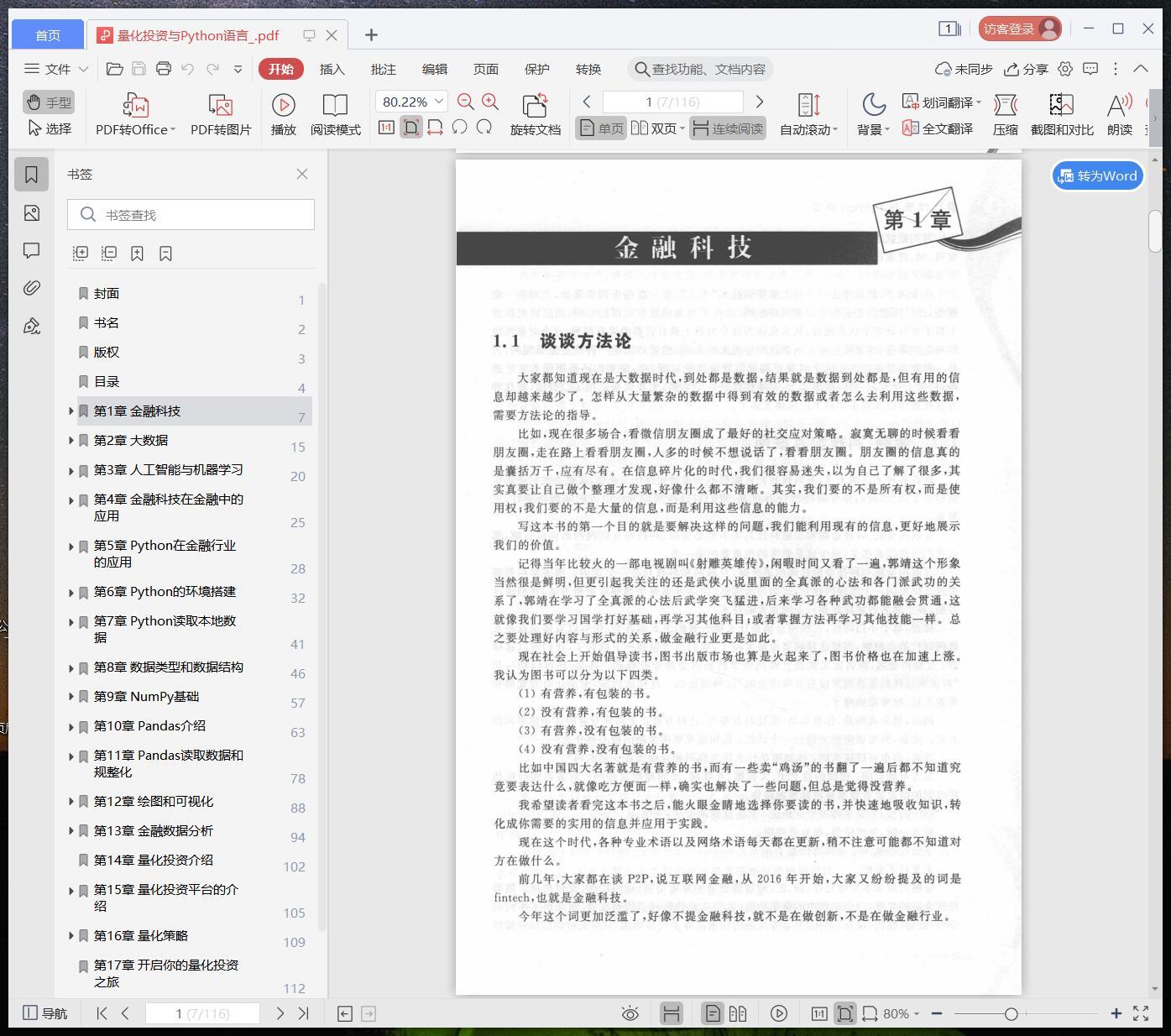This screenshot has width=1171, height=1036.
Task: Click the find function search box
Action: pyautogui.click(x=700, y=69)
